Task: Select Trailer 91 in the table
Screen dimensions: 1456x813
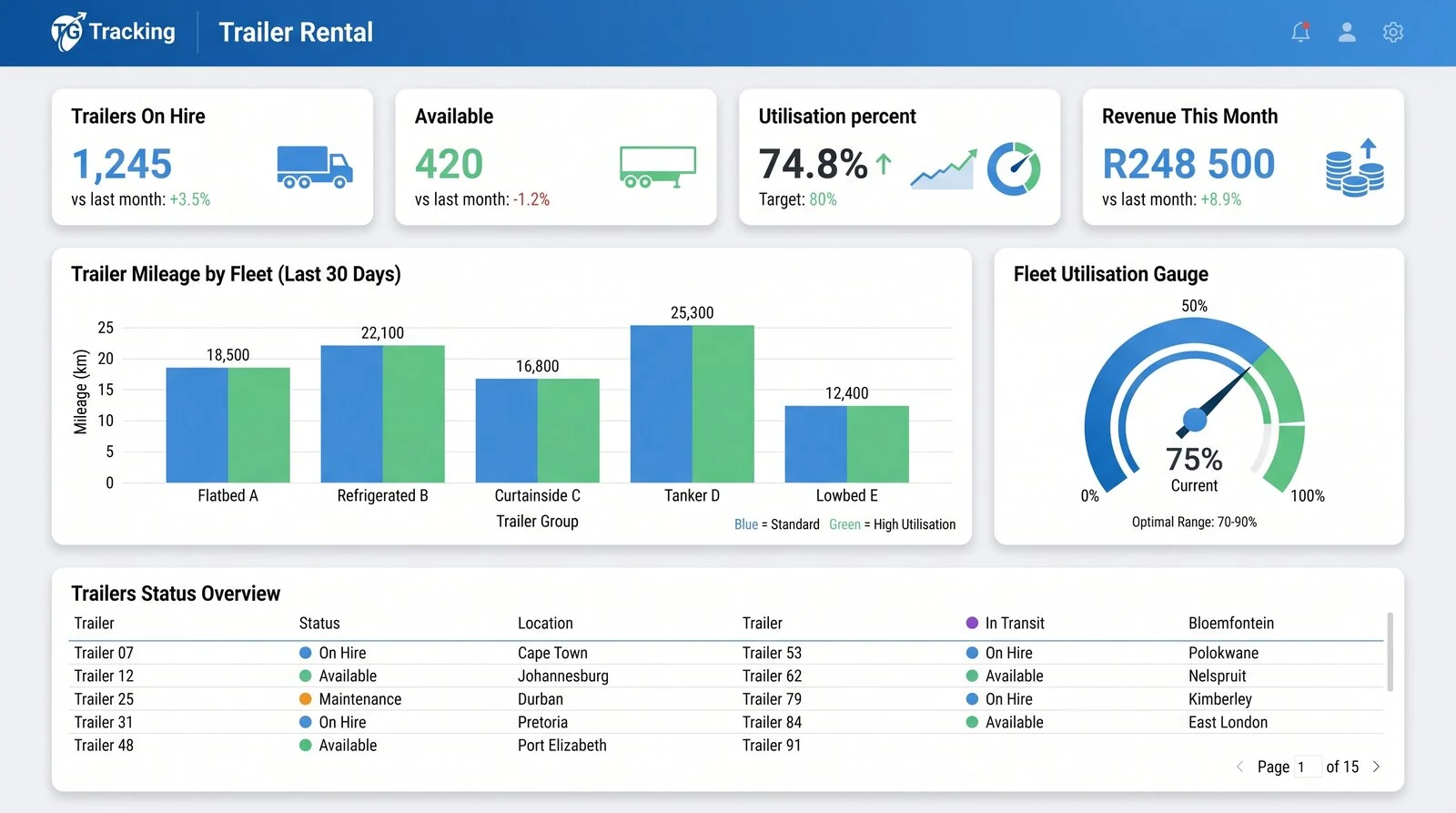Action: pyautogui.click(x=772, y=745)
